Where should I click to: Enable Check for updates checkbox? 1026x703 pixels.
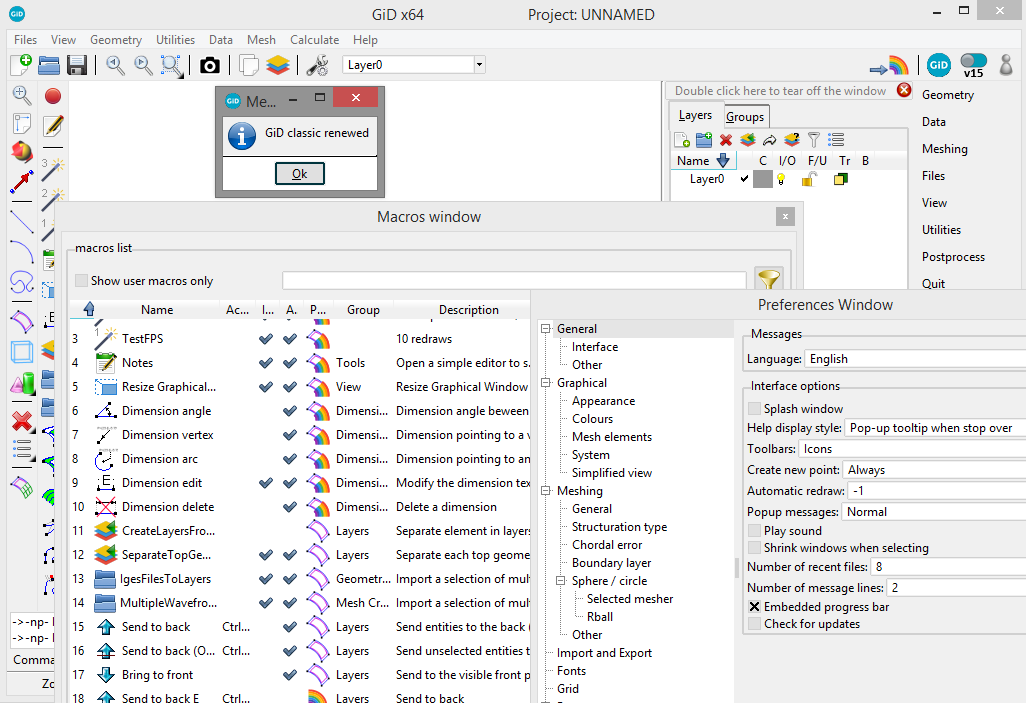[754, 624]
